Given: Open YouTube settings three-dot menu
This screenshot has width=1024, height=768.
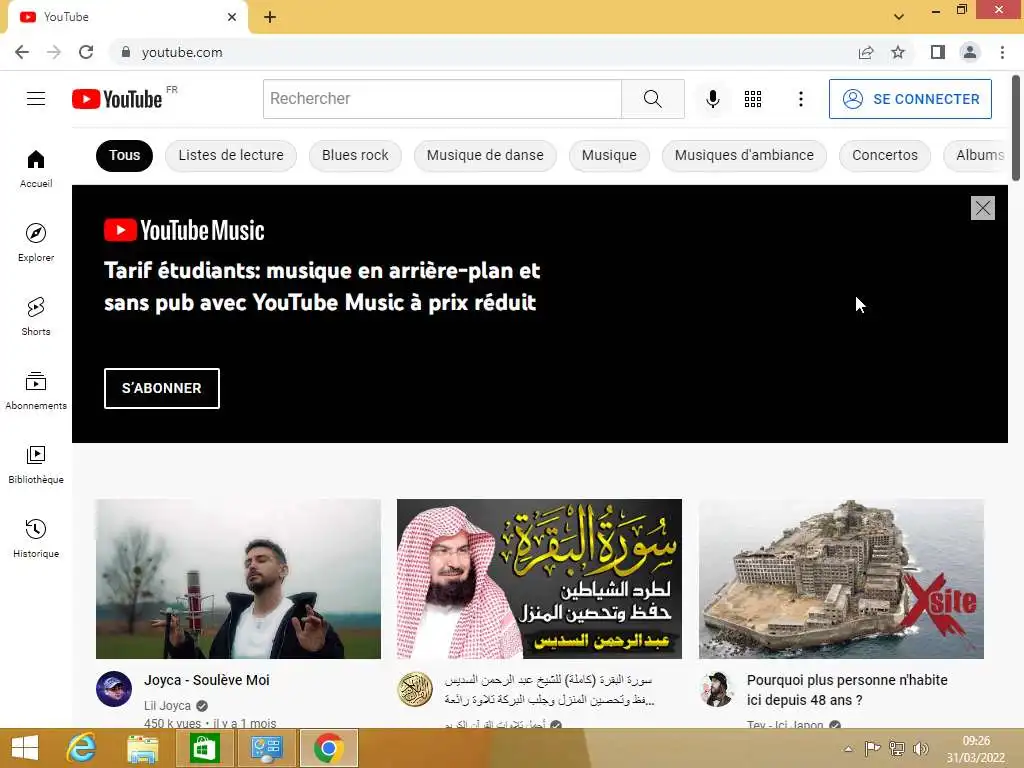Looking at the screenshot, I should click(x=801, y=99).
